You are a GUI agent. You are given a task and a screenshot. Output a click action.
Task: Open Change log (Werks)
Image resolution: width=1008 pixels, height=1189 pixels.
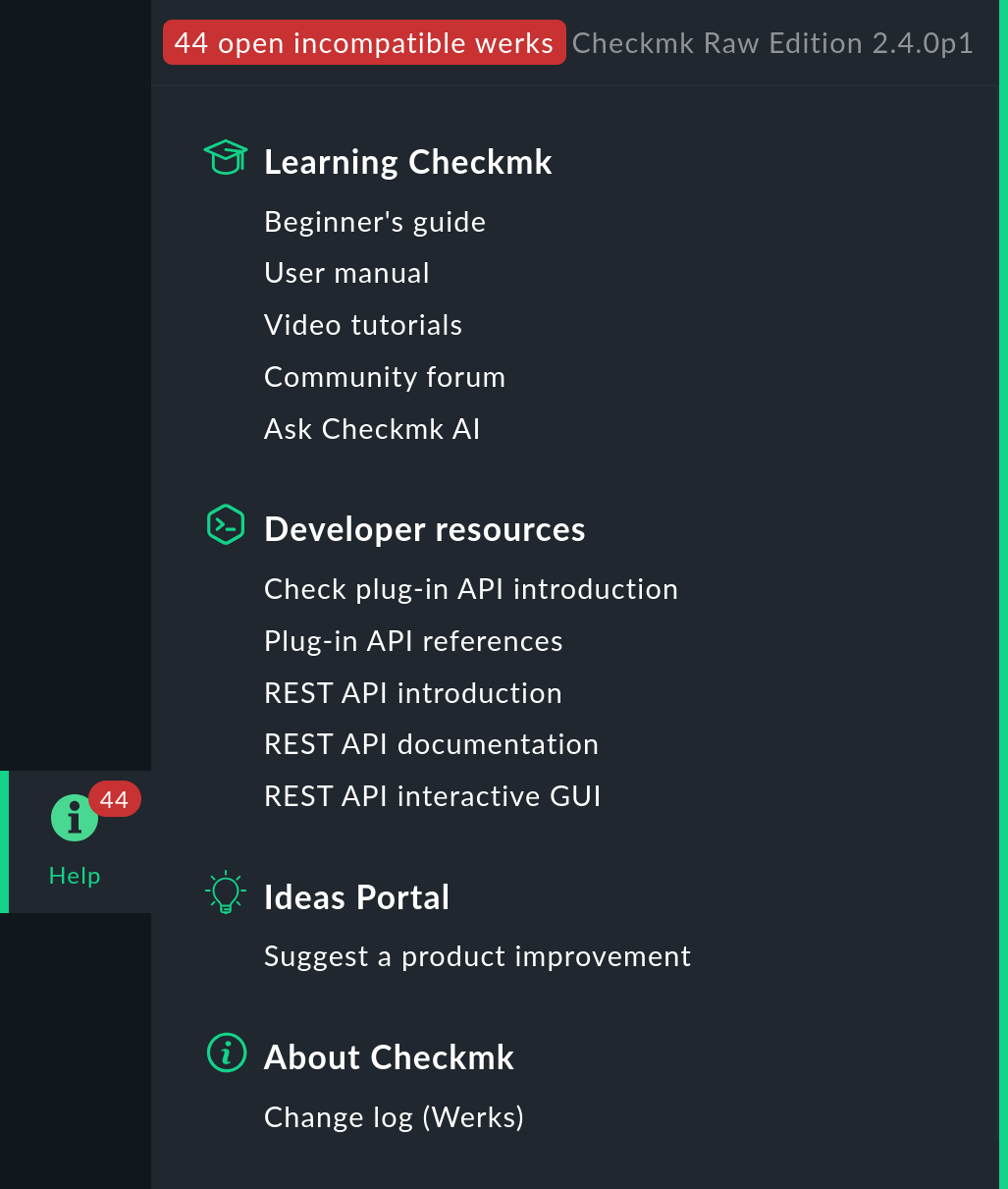tap(394, 1117)
